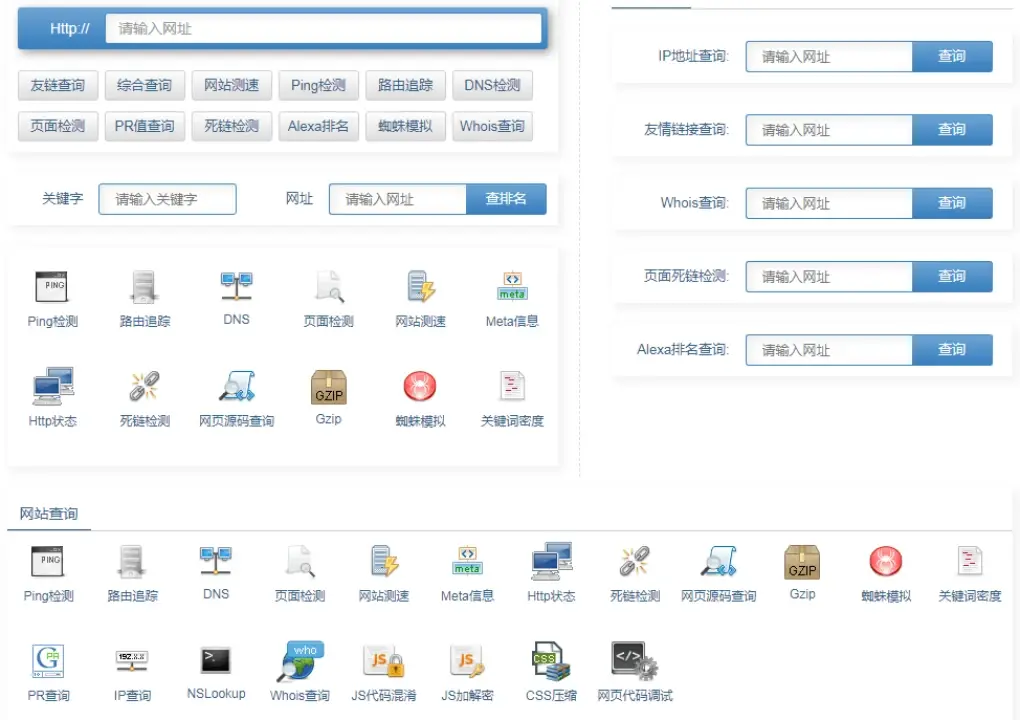Click 死链检测 broken-link icon in the upper grid

coord(144,386)
